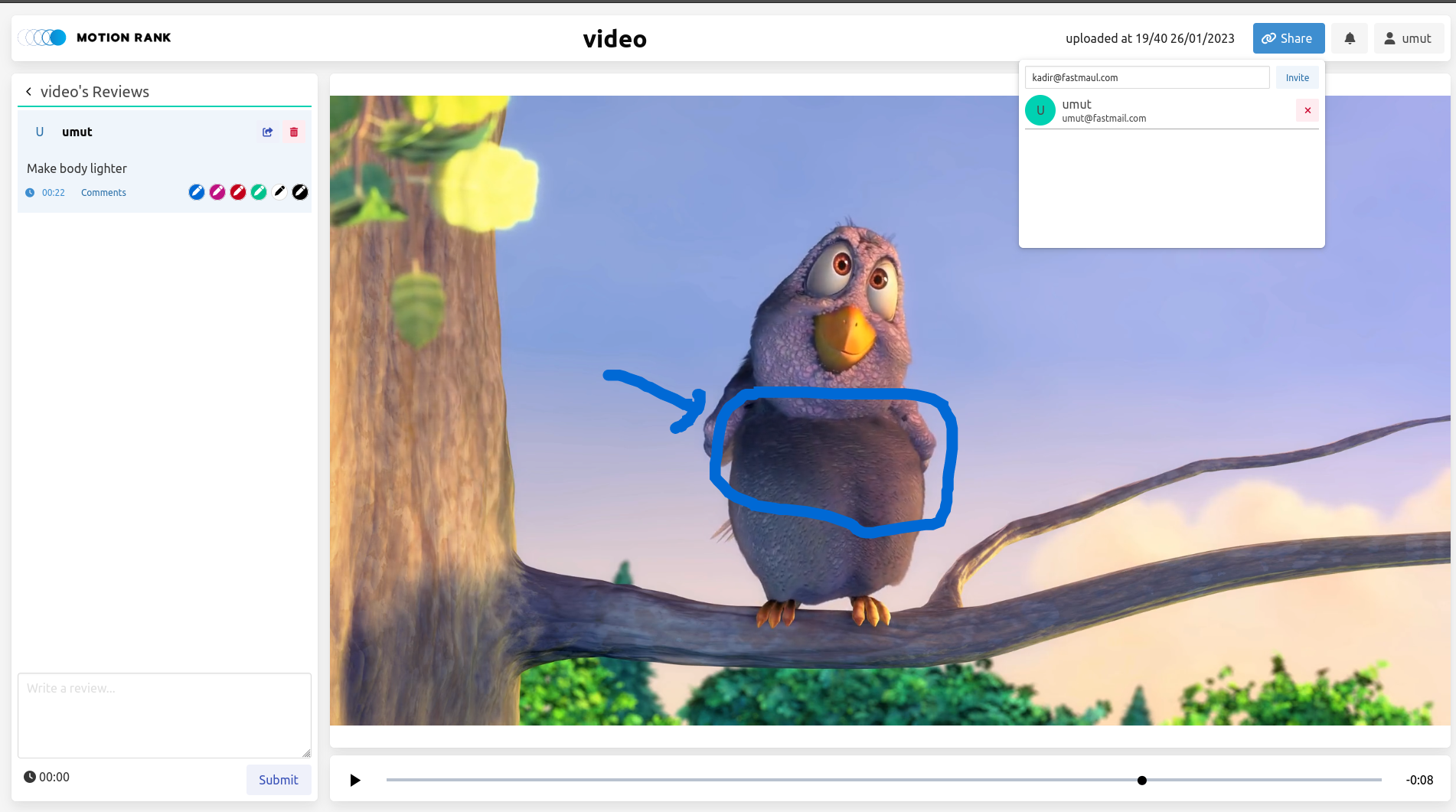1456x812 pixels.
Task: Click the remaining time -0:08 label
Action: tap(1419, 780)
